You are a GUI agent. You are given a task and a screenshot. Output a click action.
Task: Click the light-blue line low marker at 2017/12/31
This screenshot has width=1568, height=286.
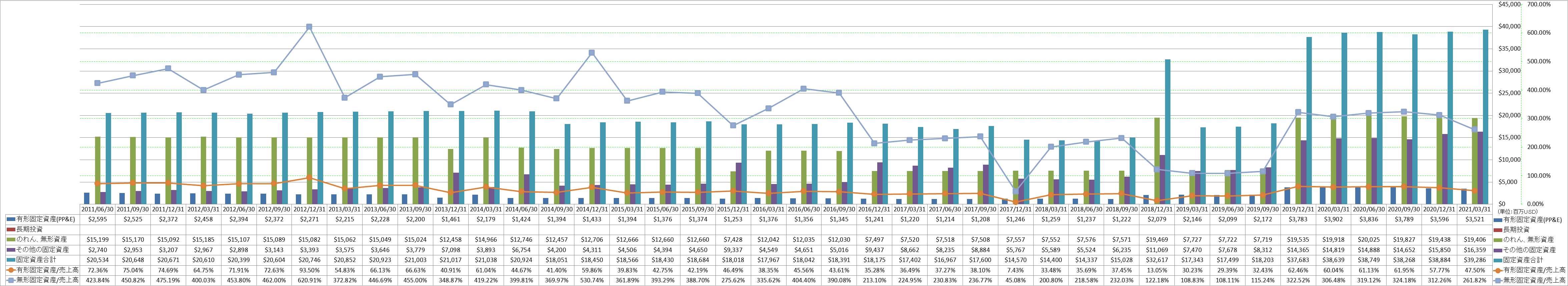(x=1015, y=191)
